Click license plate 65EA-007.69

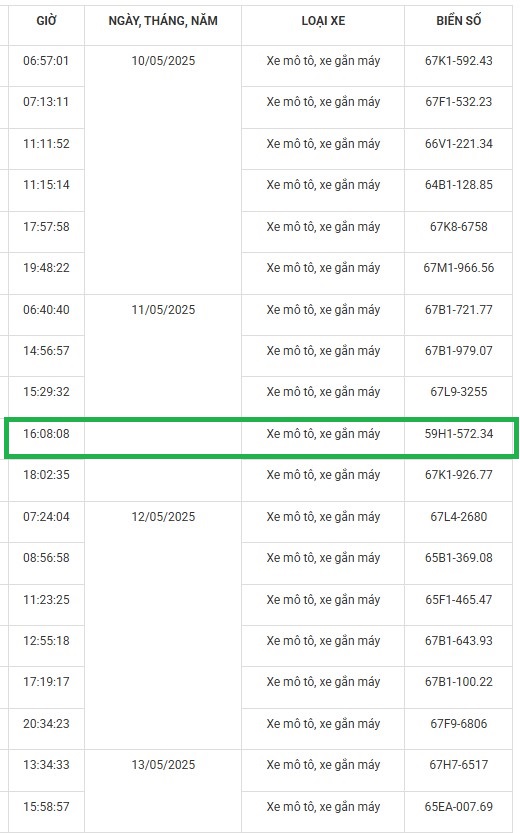point(458,807)
